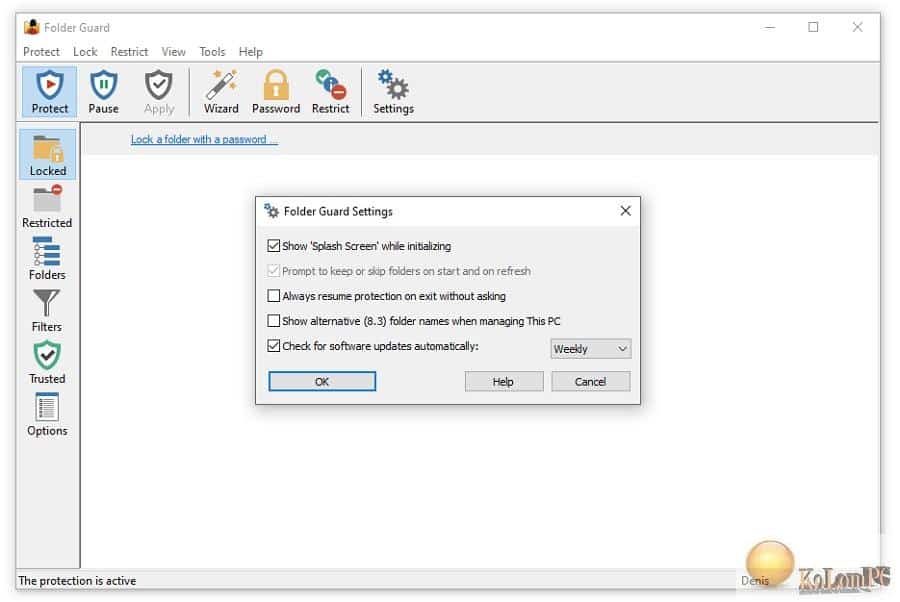Enable Always resume protection on exit

pos(274,296)
